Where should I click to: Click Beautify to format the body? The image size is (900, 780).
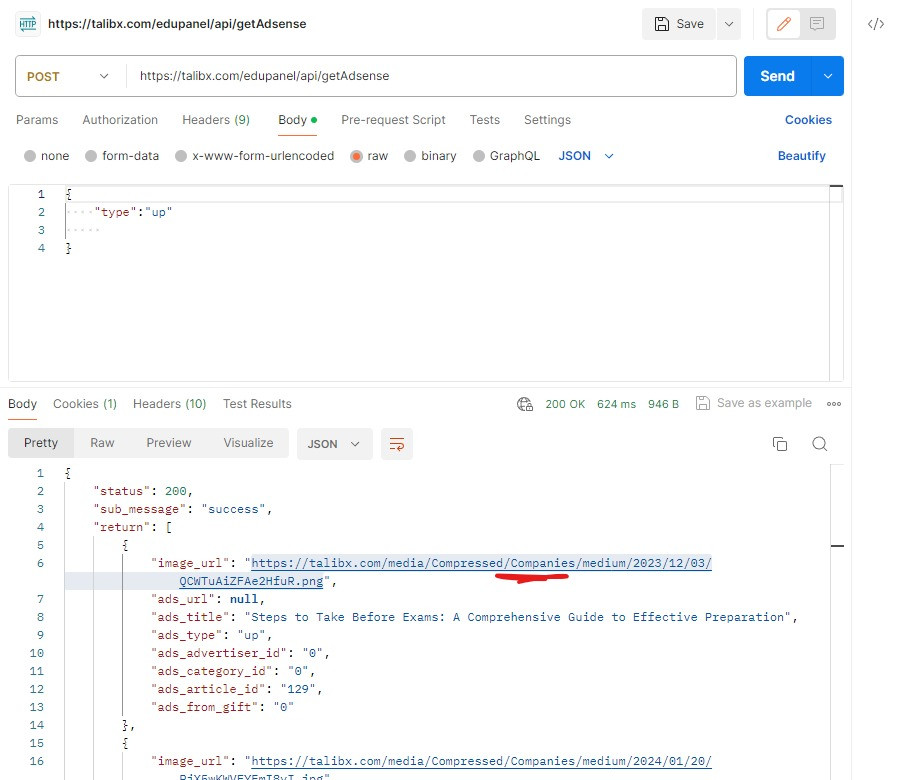[x=801, y=156]
